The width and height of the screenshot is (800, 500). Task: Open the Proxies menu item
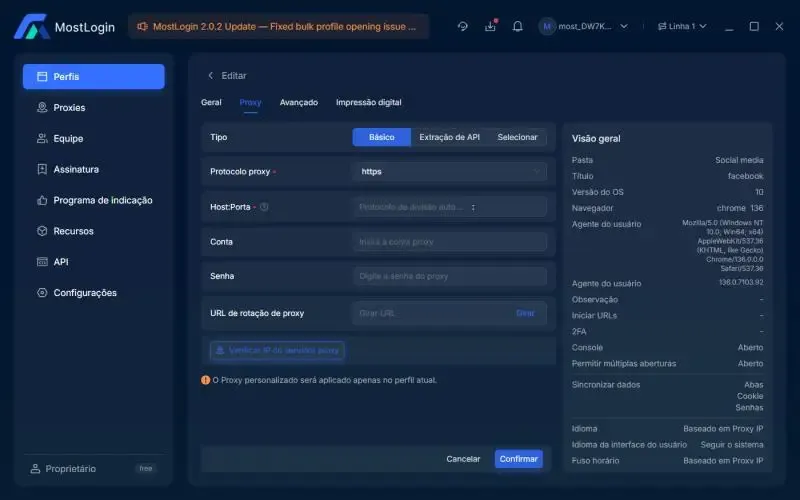click(x=94, y=107)
